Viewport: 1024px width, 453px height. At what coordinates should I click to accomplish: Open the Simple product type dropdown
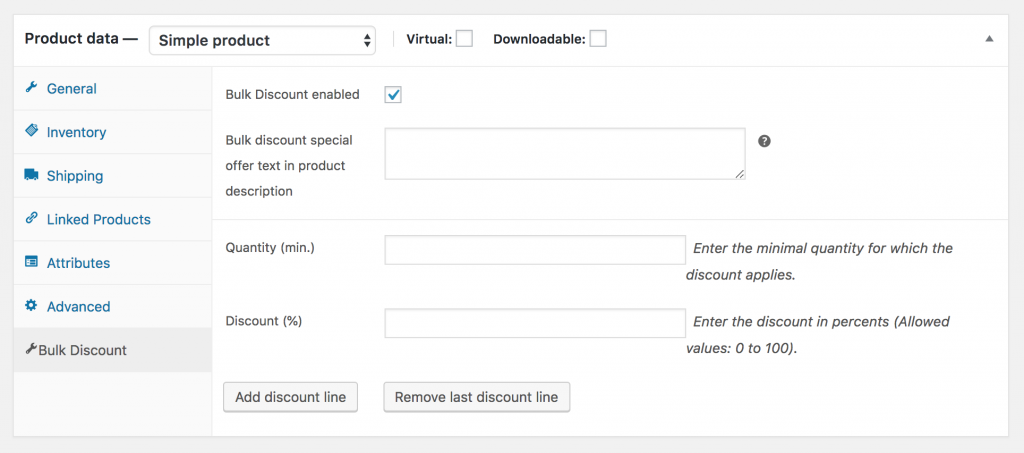point(262,40)
